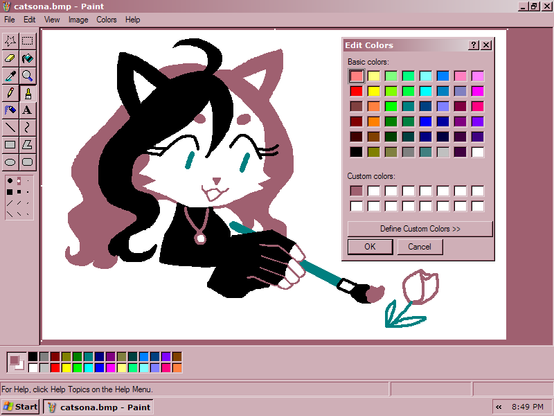This screenshot has width=554, height=416.
Task: Select the first empty custom color slot
Action: point(373,191)
